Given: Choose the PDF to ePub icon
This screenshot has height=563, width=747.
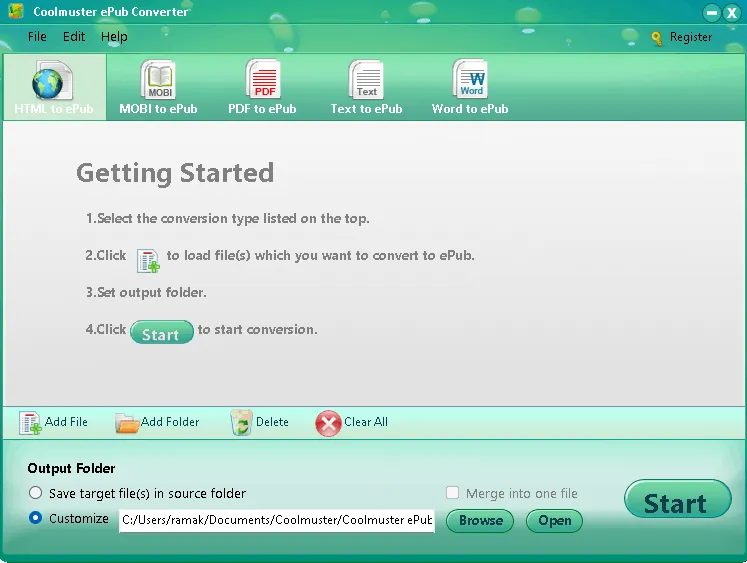Looking at the screenshot, I should (262, 80).
